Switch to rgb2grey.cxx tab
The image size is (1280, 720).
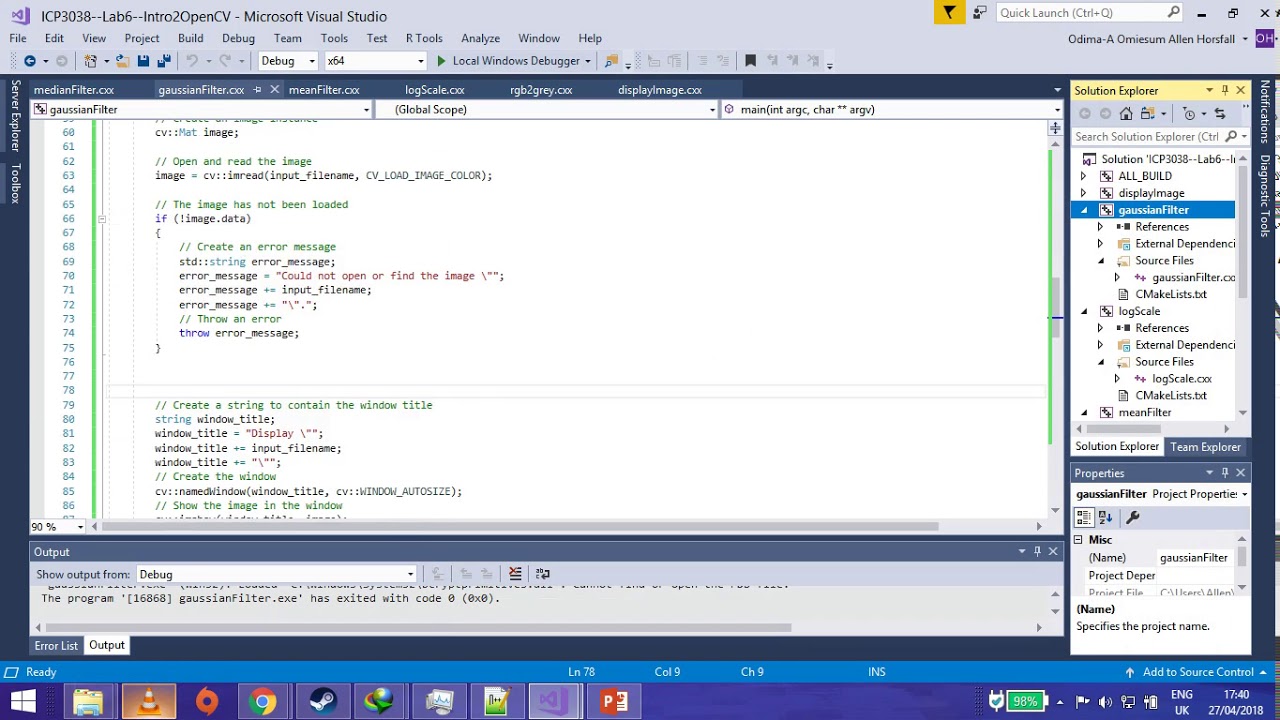[x=541, y=90]
